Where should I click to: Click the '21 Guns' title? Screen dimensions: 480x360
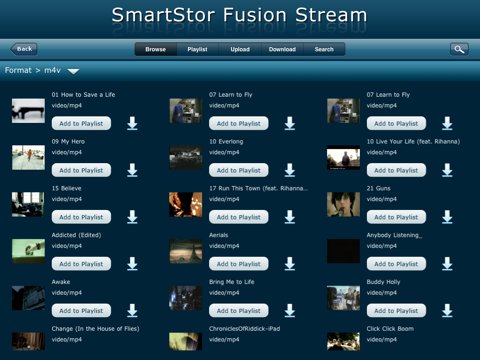pyautogui.click(x=379, y=188)
